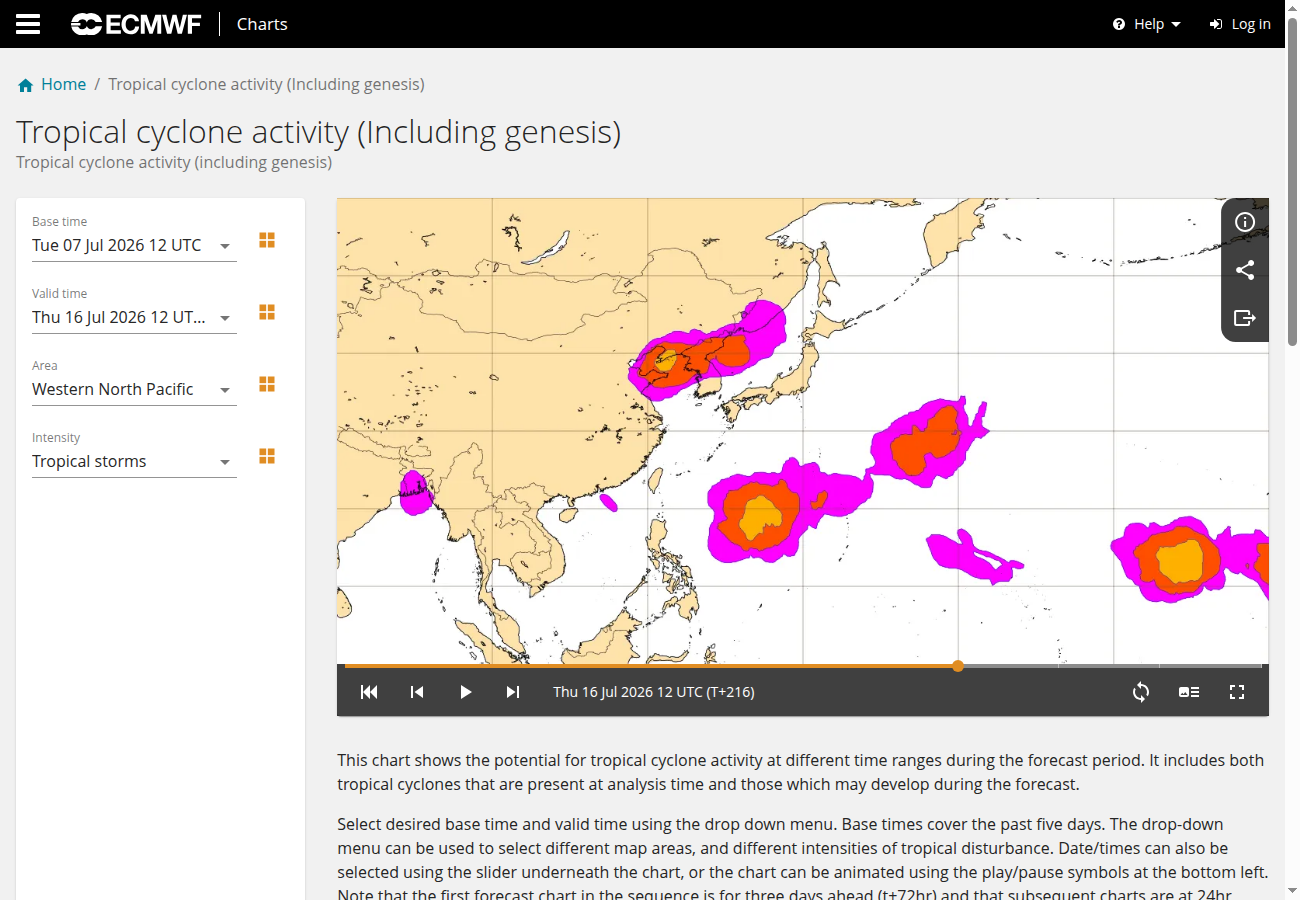Viewport: 1300px width, 900px height.
Task: Click the share chart icon
Action: pyautogui.click(x=1245, y=270)
